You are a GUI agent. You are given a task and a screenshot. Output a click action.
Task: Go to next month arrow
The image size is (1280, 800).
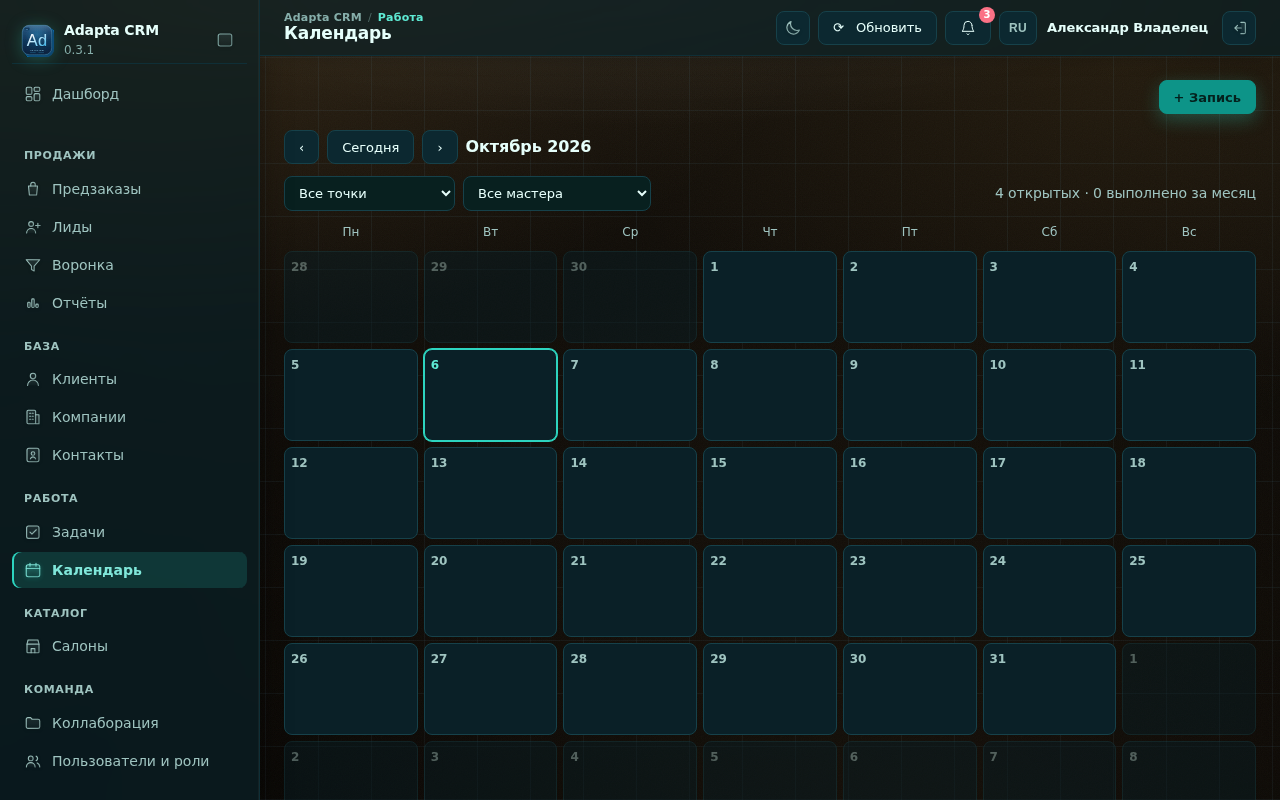pos(440,147)
